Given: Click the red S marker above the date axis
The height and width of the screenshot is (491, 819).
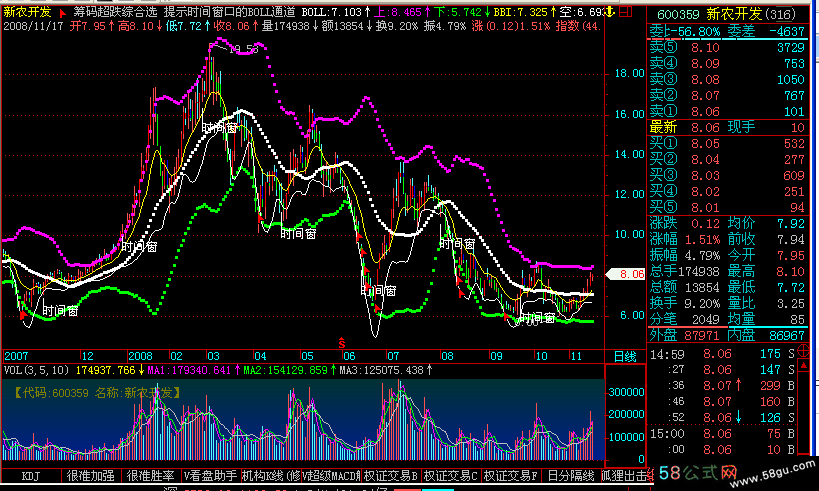Looking at the screenshot, I should [x=342, y=343].
